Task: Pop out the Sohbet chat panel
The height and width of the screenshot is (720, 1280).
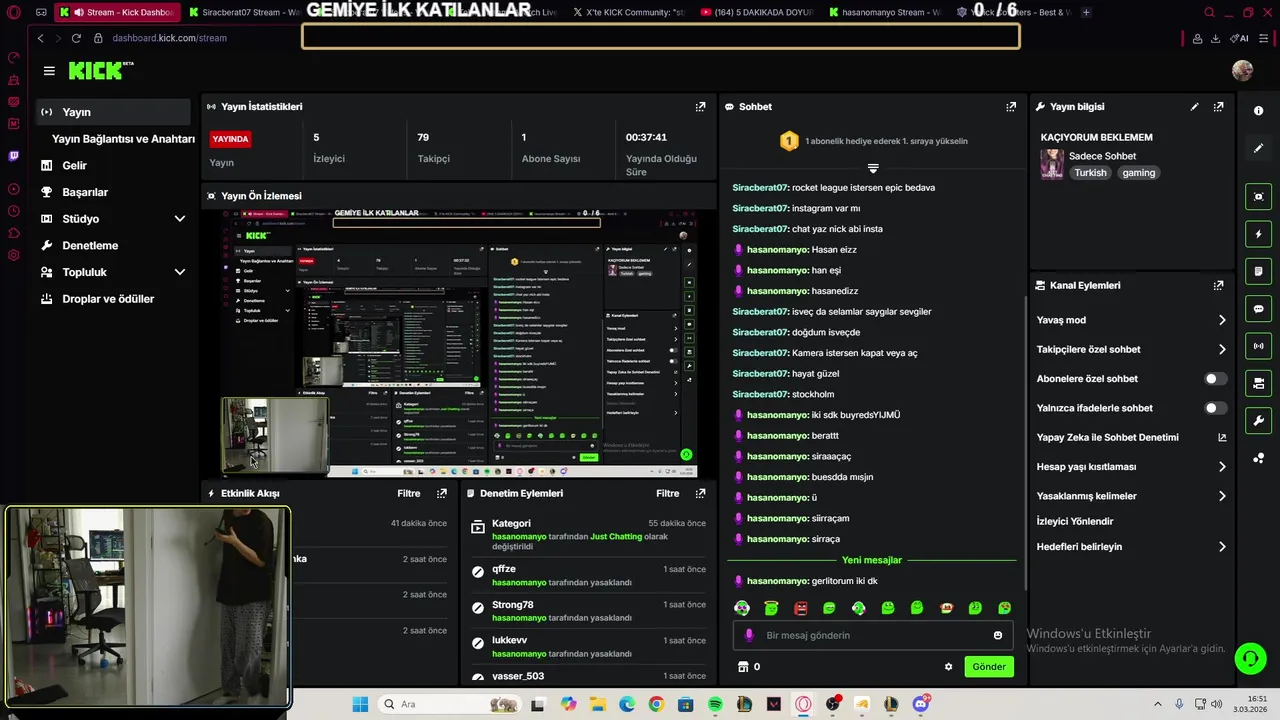Action: click(x=1011, y=106)
